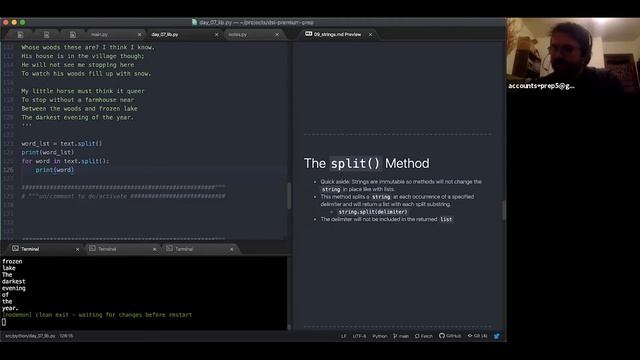Screen dimensions: 640x360
Task: Click the markdown preview icon on 09_strings tab
Action: point(309,34)
